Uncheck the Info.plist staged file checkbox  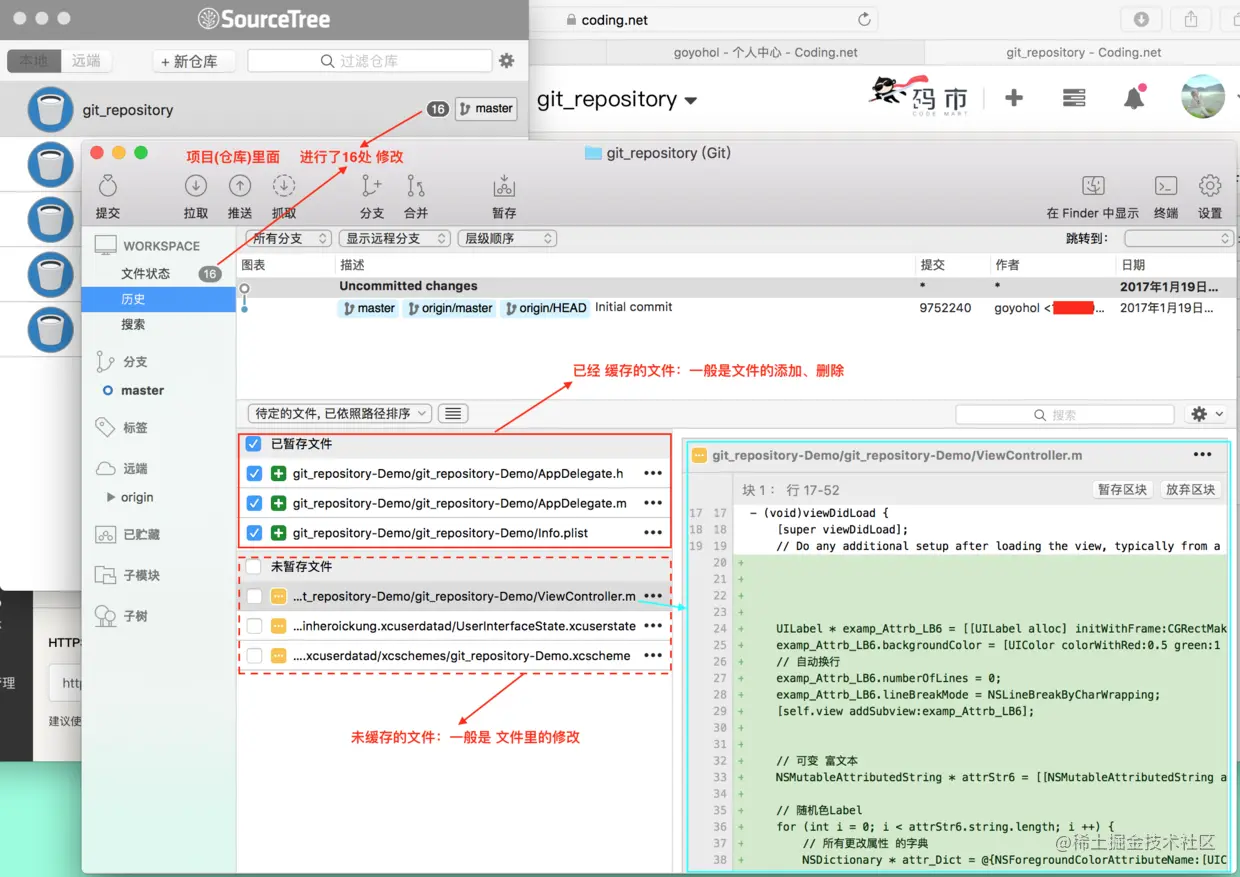point(254,533)
